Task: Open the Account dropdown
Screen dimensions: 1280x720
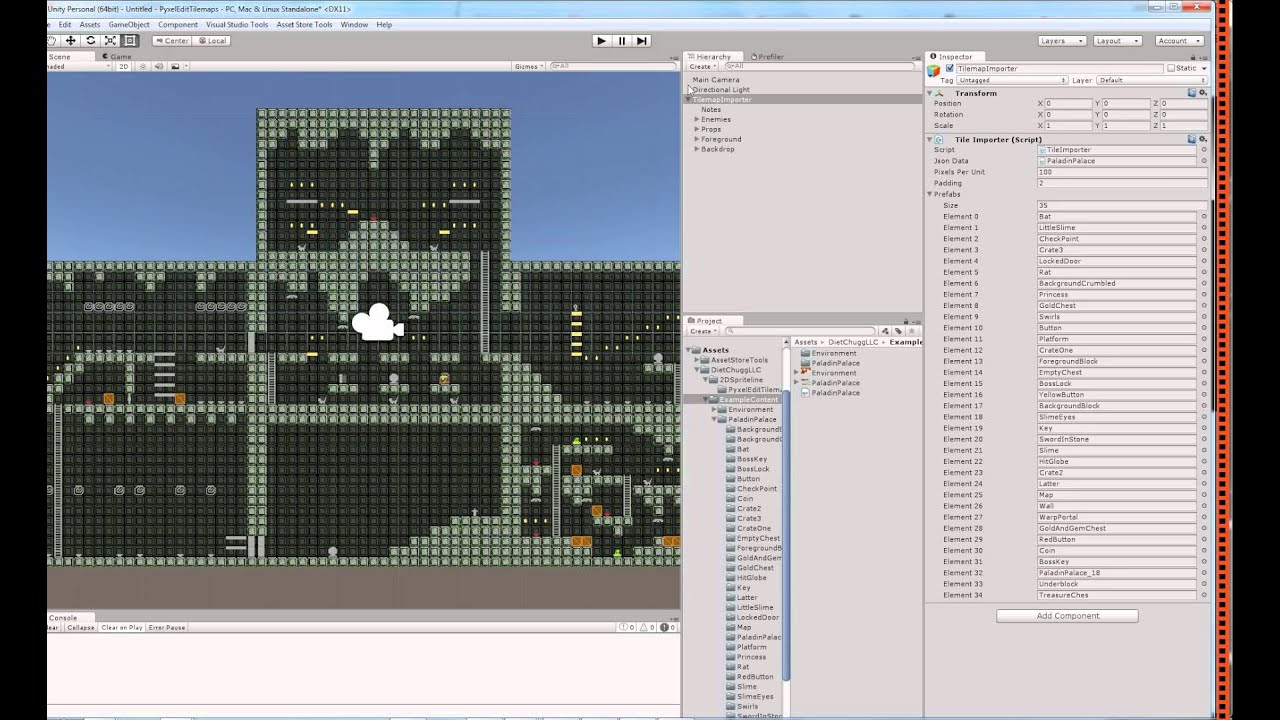Action: [x=1180, y=41]
